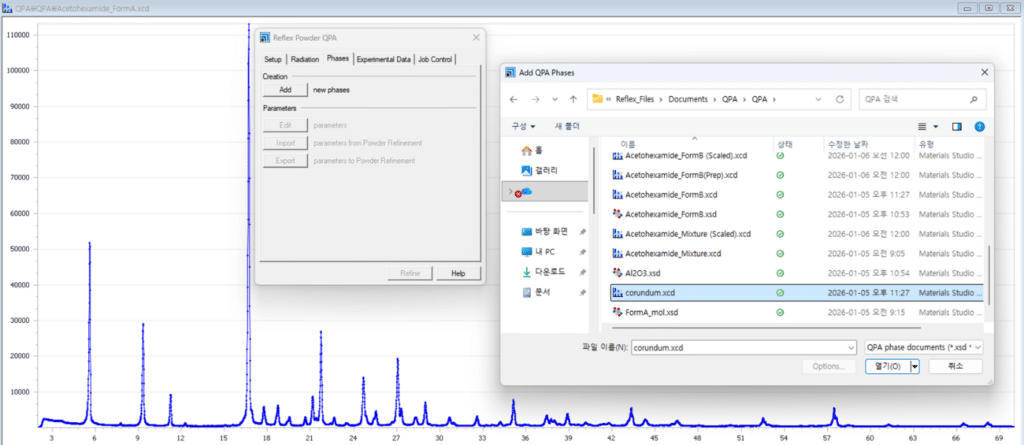This screenshot has height=445, width=1024.
Task: Select Acetohexamide_Mixture (Scaled).xcd file icon
Action: pos(616,233)
